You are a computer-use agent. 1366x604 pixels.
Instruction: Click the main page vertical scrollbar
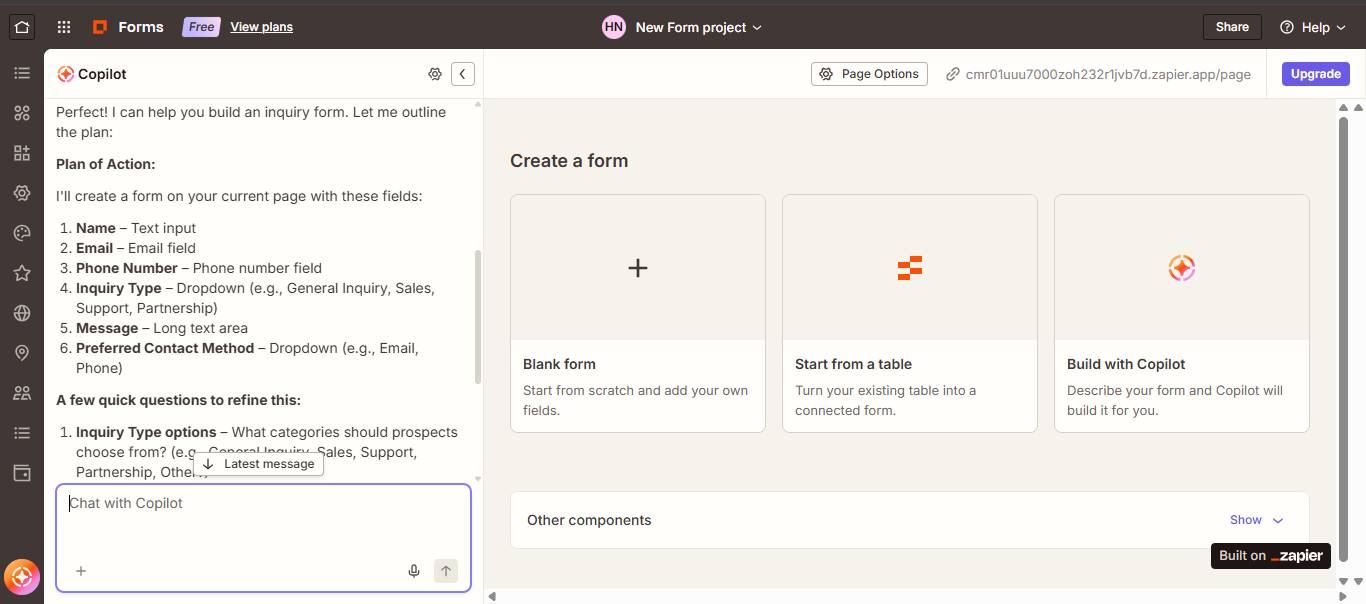[1344, 340]
